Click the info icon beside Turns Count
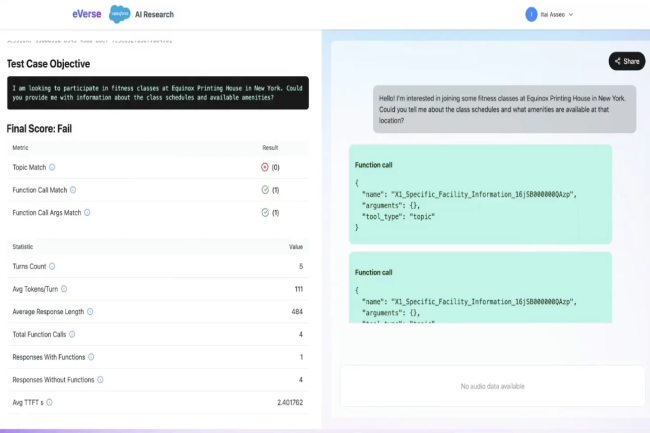650x433 pixels. (52, 266)
